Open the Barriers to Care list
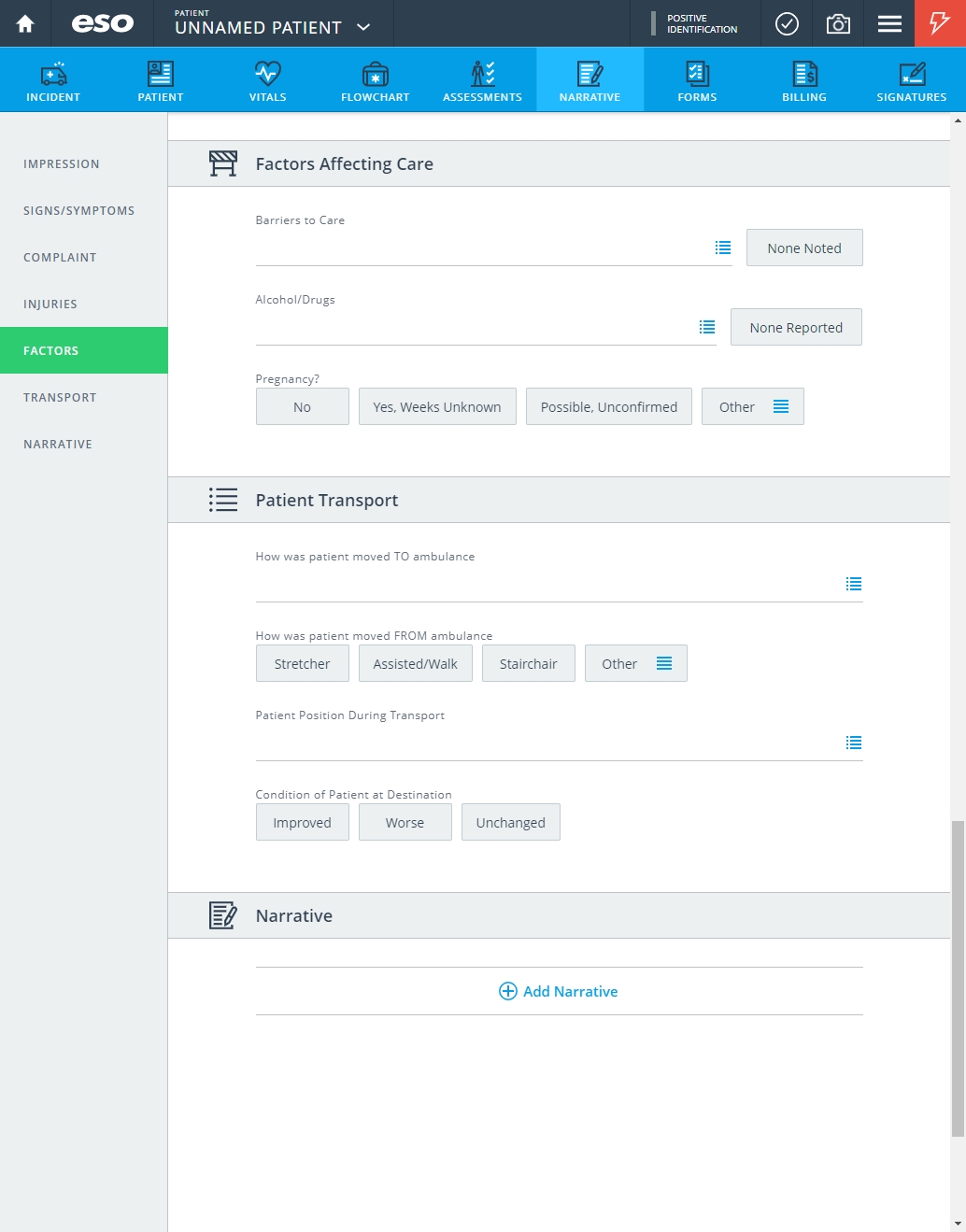The image size is (966, 1232). pyautogui.click(x=723, y=248)
